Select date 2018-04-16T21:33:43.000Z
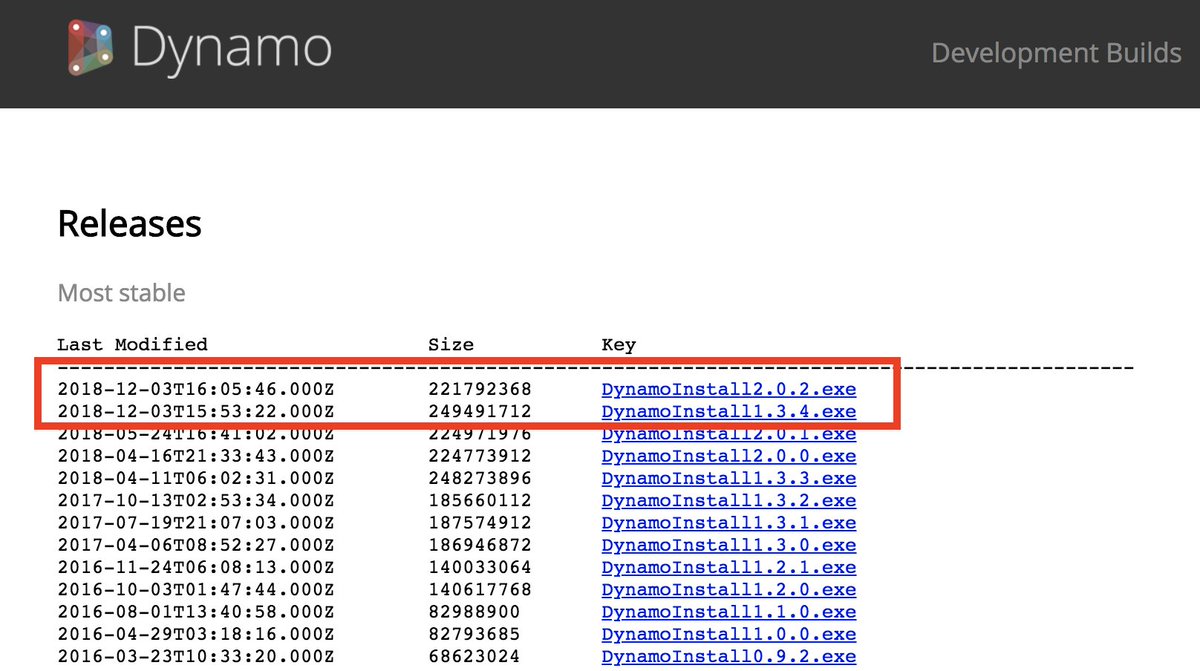 (196, 456)
